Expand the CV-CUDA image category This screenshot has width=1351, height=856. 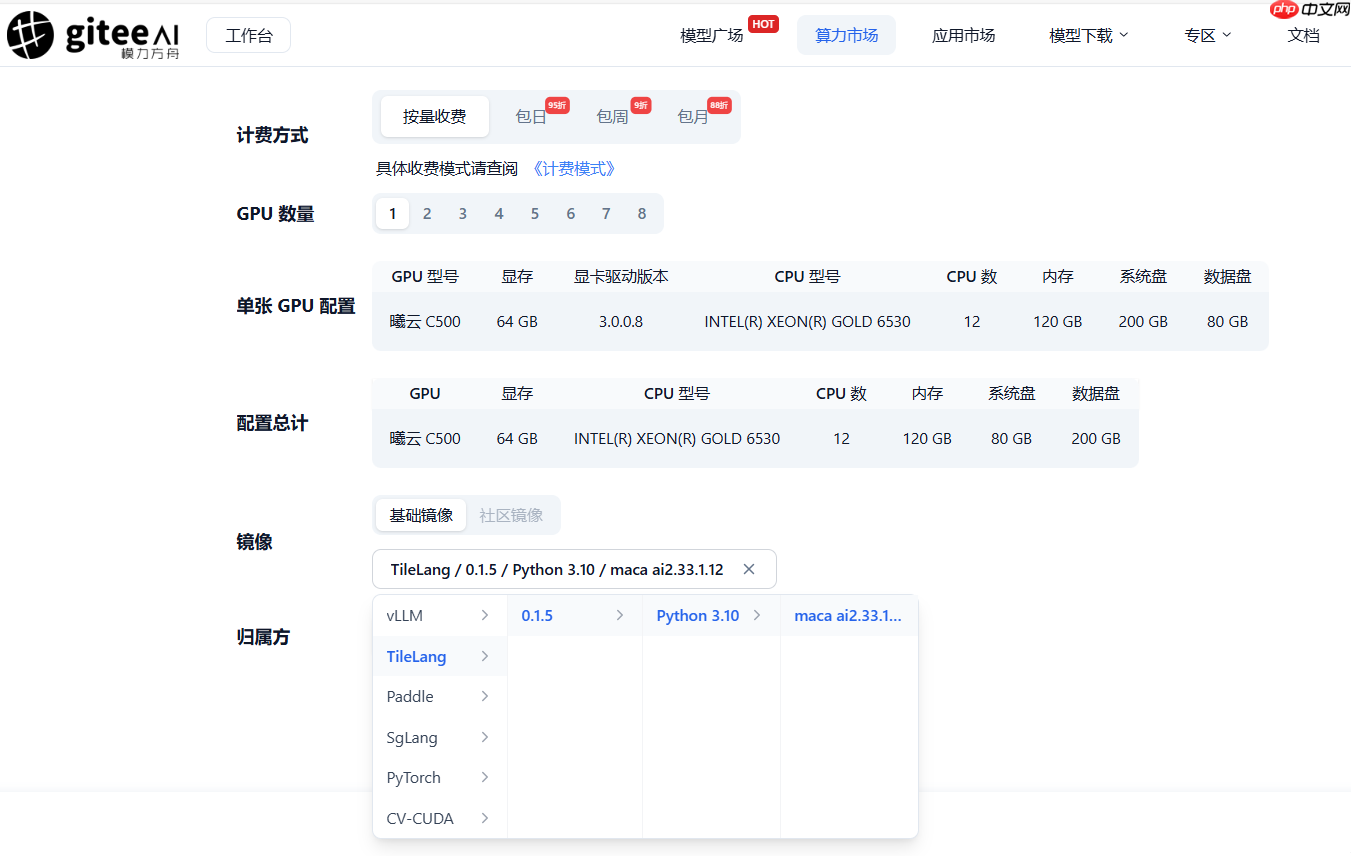click(420, 818)
